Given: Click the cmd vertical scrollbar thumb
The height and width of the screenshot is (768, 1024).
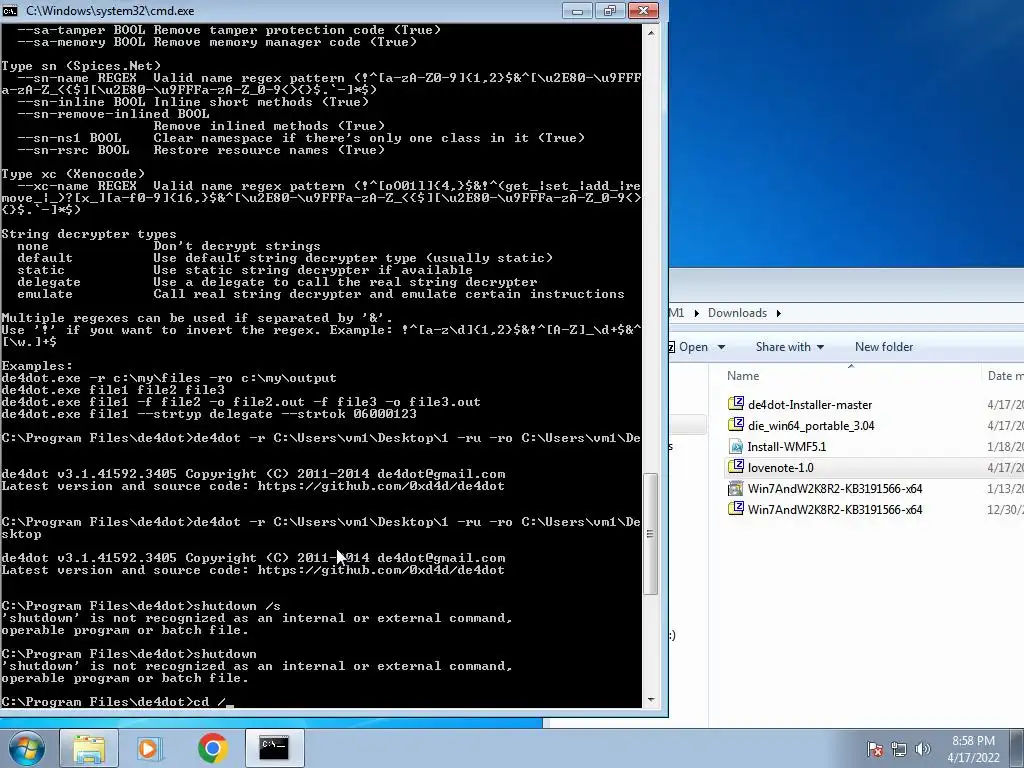Looking at the screenshot, I should point(650,534).
